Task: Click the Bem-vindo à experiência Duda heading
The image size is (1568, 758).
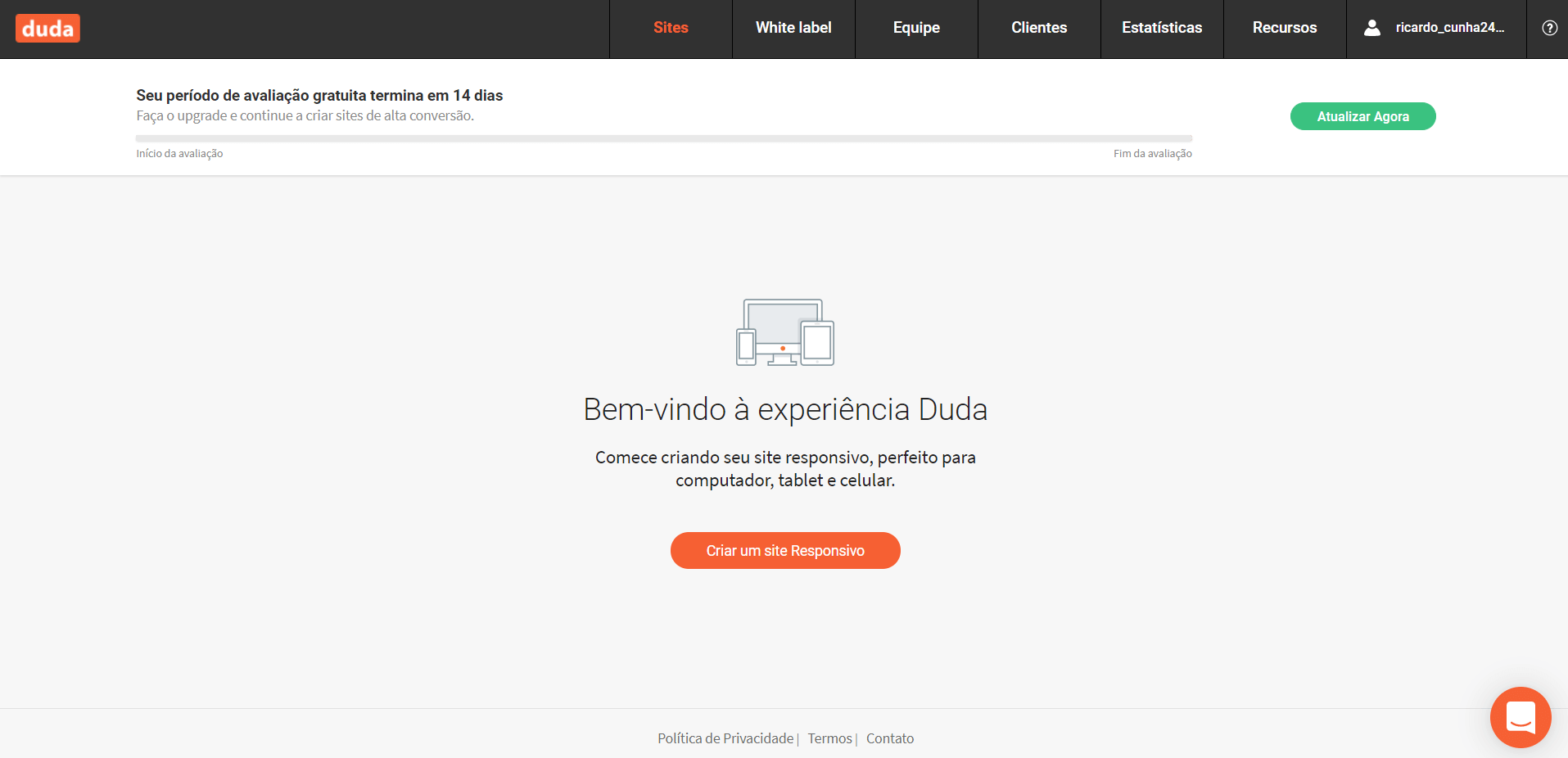Action: [785, 409]
